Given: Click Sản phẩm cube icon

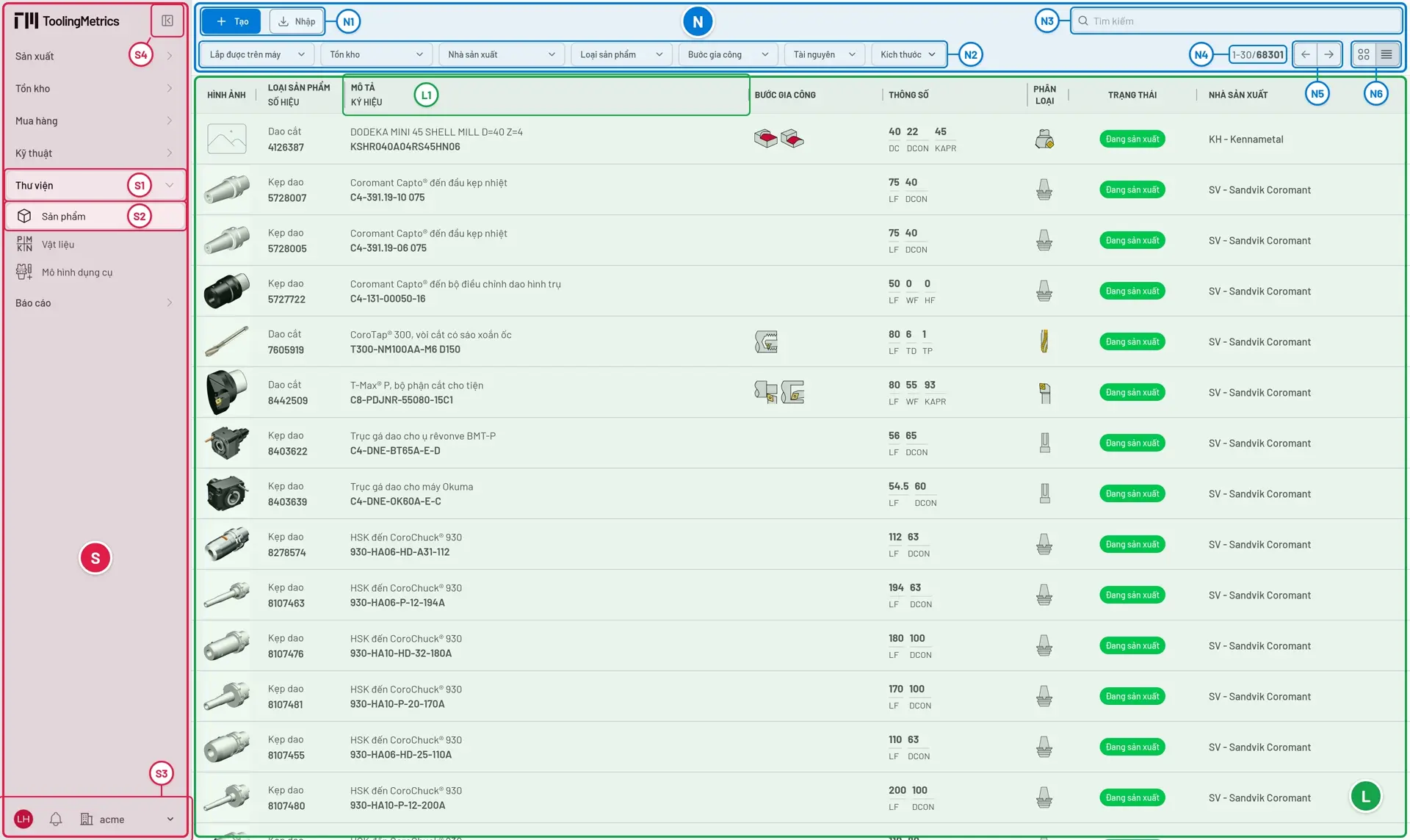Looking at the screenshot, I should (24, 216).
